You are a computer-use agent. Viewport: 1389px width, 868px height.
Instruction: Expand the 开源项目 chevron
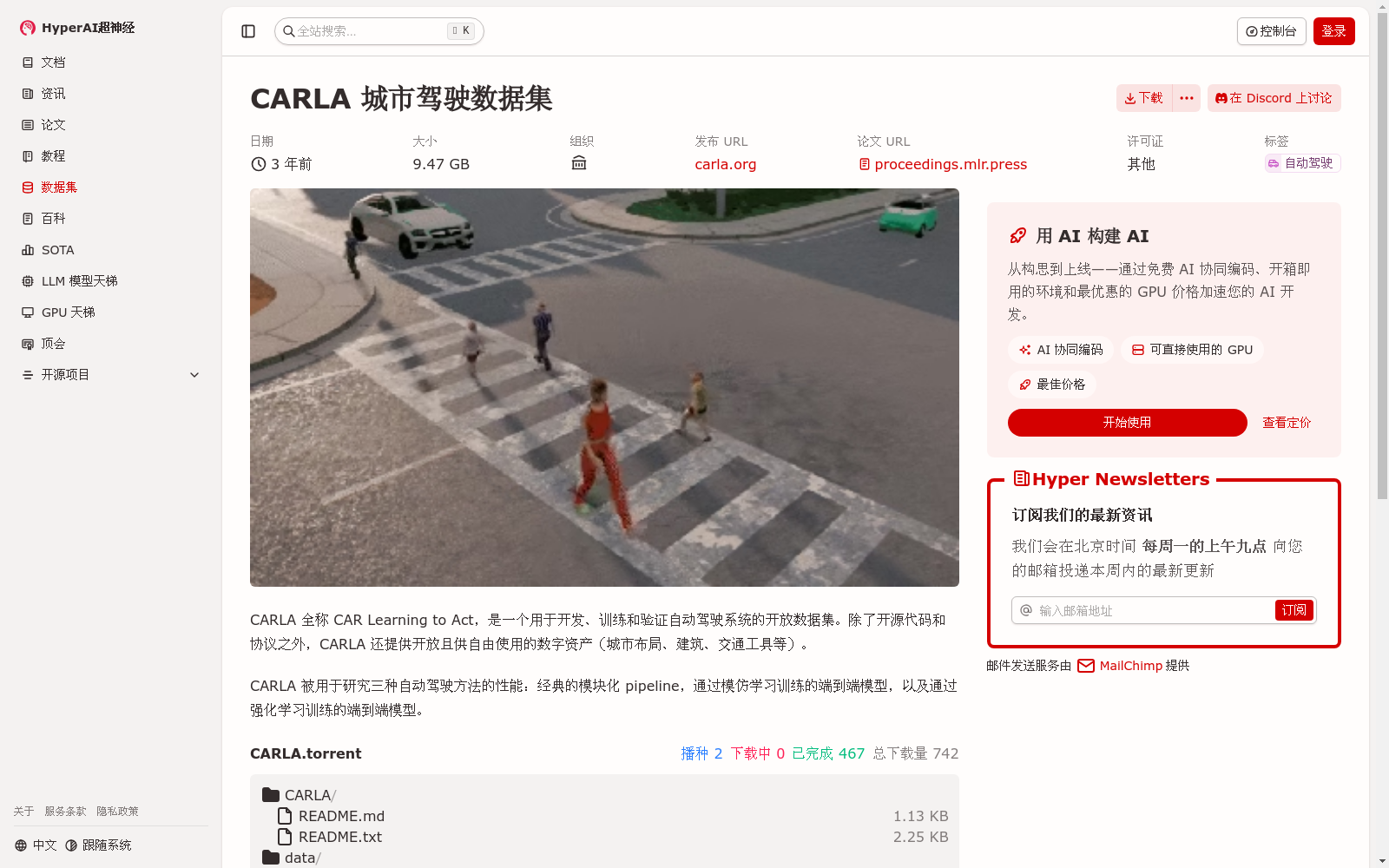click(x=194, y=375)
